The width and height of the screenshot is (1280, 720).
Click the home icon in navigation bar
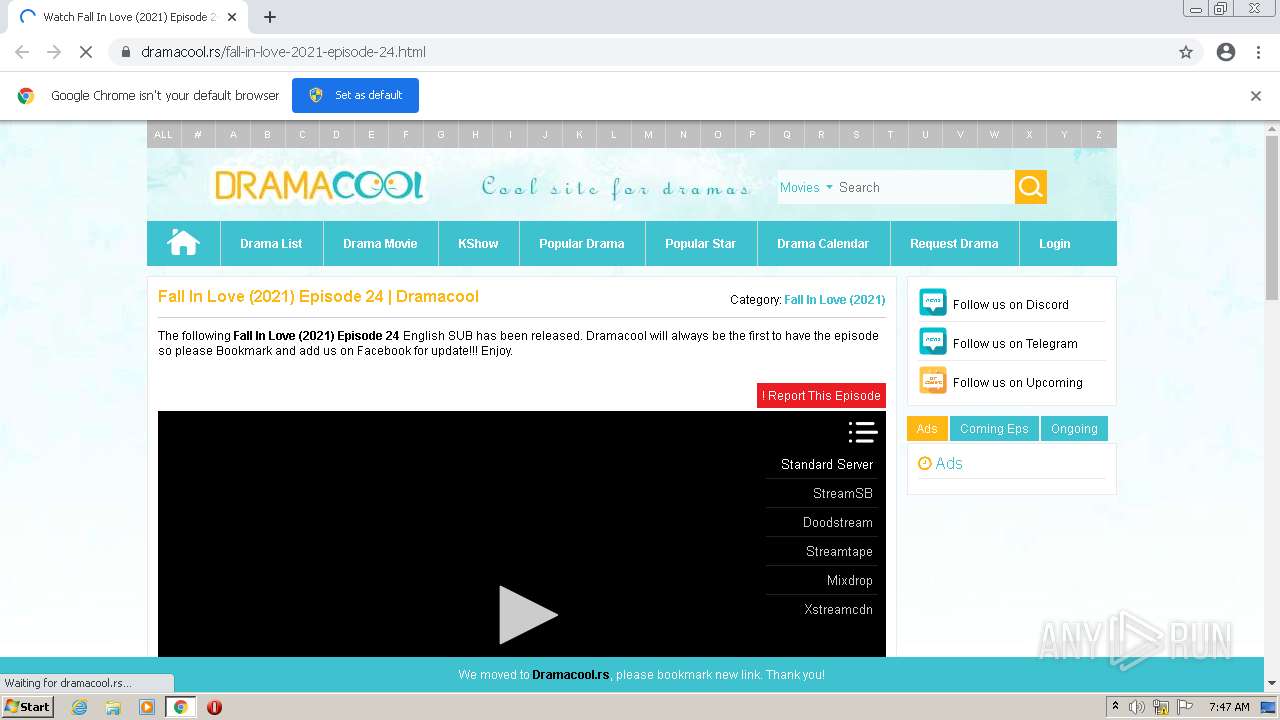click(183, 243)
